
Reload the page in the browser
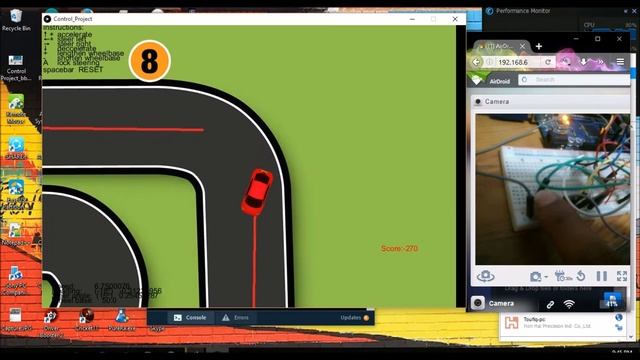point(548,62)
